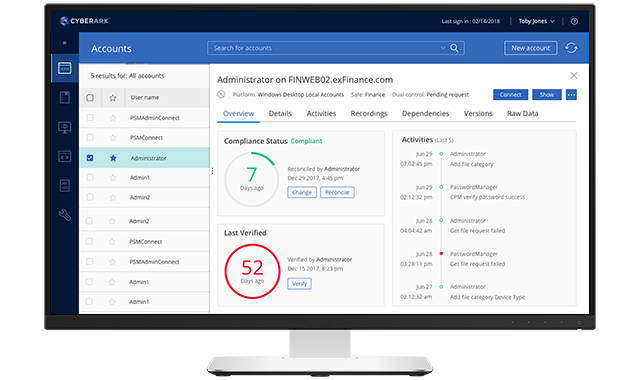Click into the Search for accounts field
The height and width of the screenshot is (380, 640).
click(x=324, y=48)
